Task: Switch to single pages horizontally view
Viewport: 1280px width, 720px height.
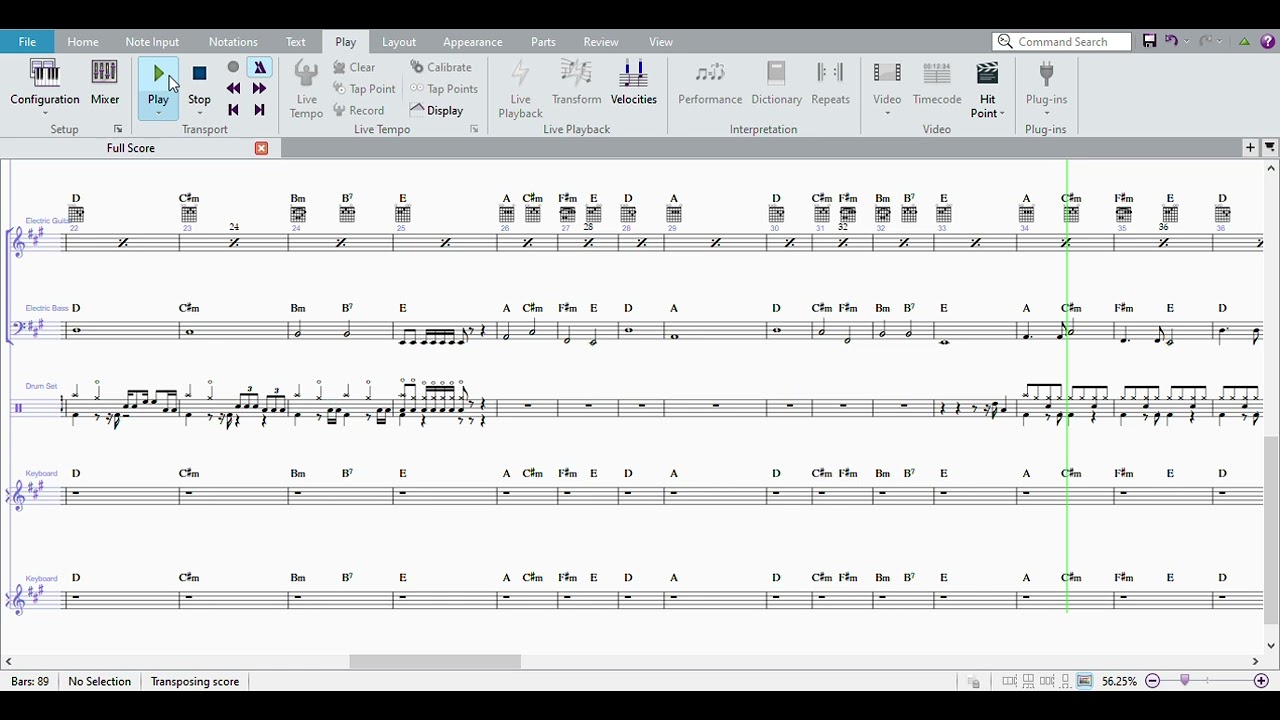Action: (1048, 681)
